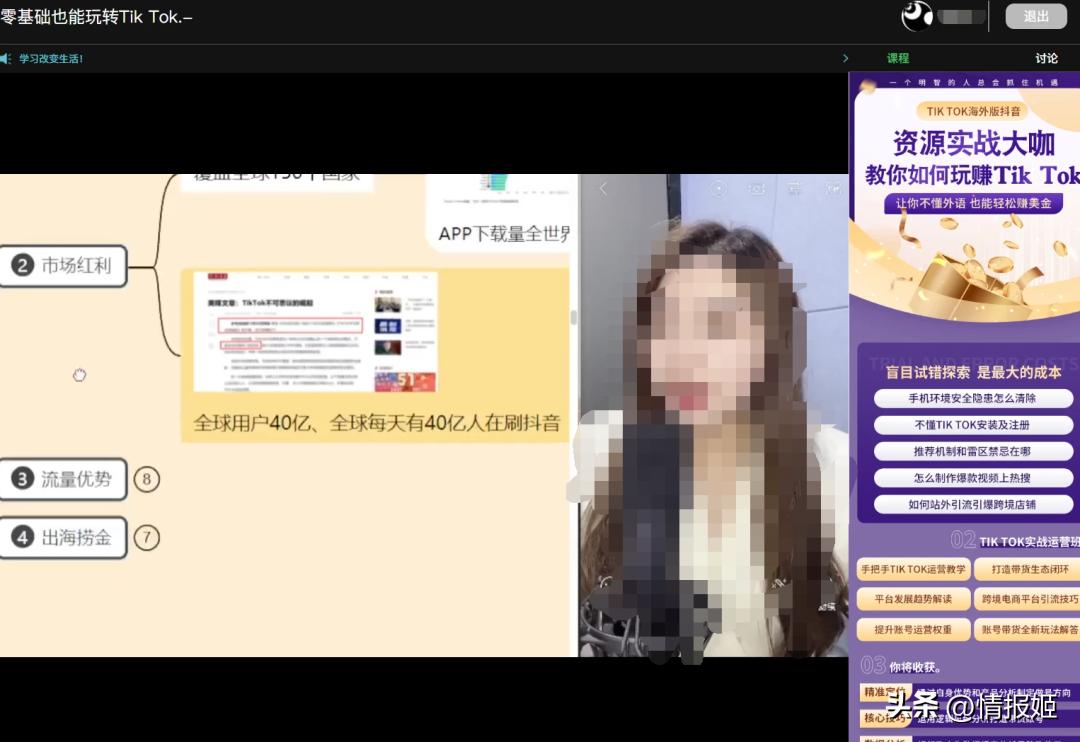The width and height of the screenshot is (1080, 742).
Task: Select the 手把手TIK TOK运营教学 tag
Action: 913,569
